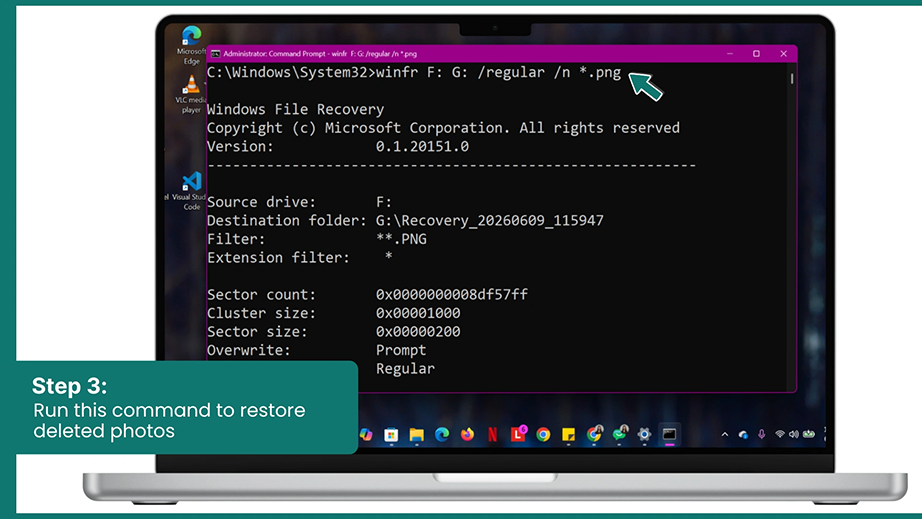
Task: Open File Explorer from the taskbar
Action: (416, 435)
